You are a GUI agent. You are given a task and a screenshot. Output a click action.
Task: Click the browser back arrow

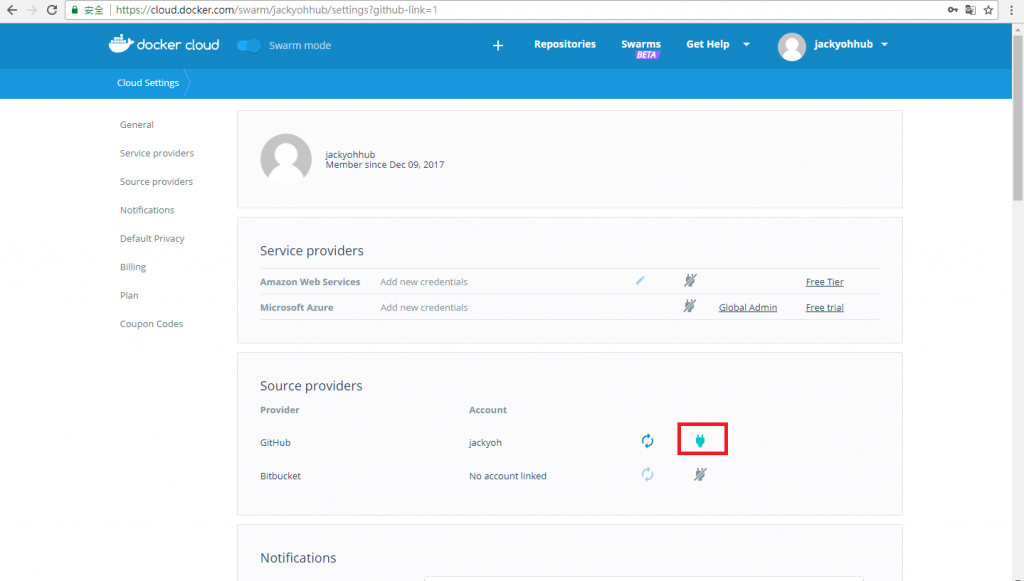(12, 10)
